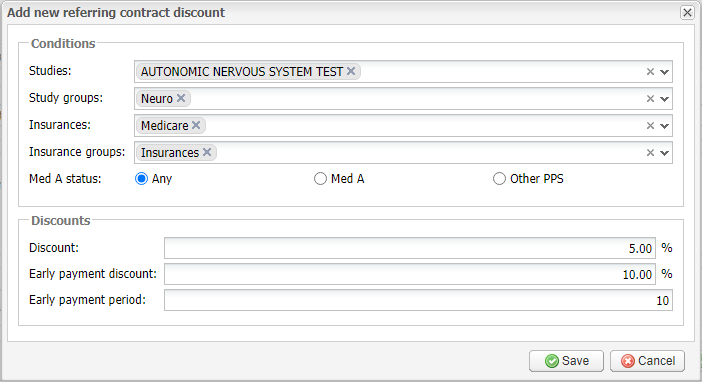Expand the Studies dropdown arrow
The width and height of the screenshot is (702, 382).
point(664,72)
